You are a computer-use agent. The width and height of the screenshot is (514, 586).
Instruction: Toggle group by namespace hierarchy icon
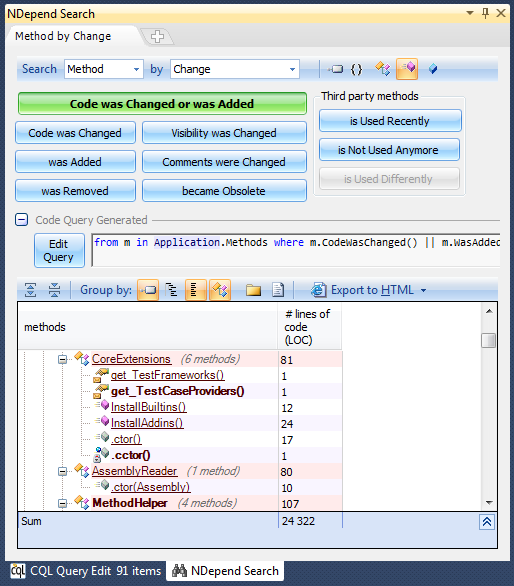(x=172, y=290)
